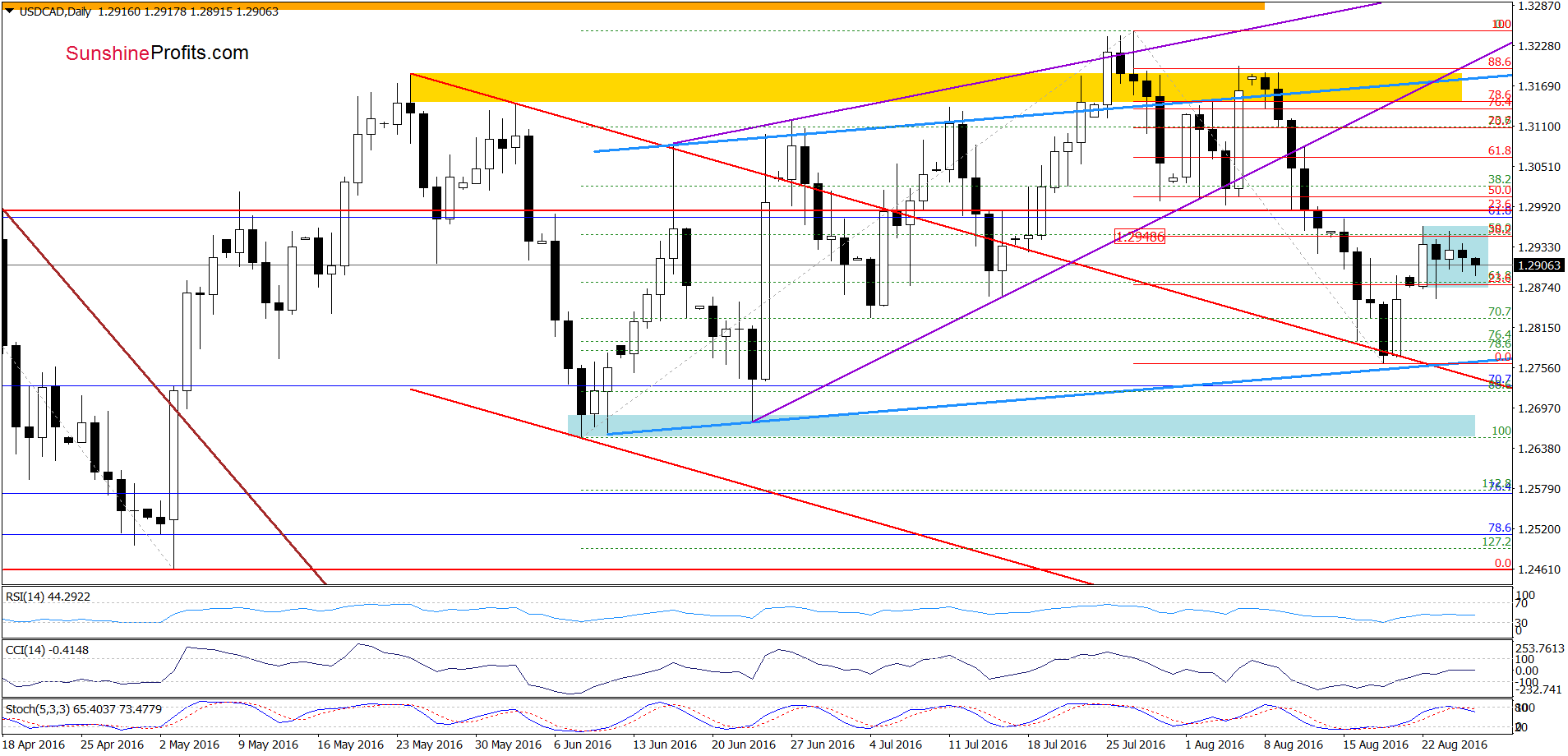
Task: Click price axis value 1.29920
Action: pos(1538,207)
